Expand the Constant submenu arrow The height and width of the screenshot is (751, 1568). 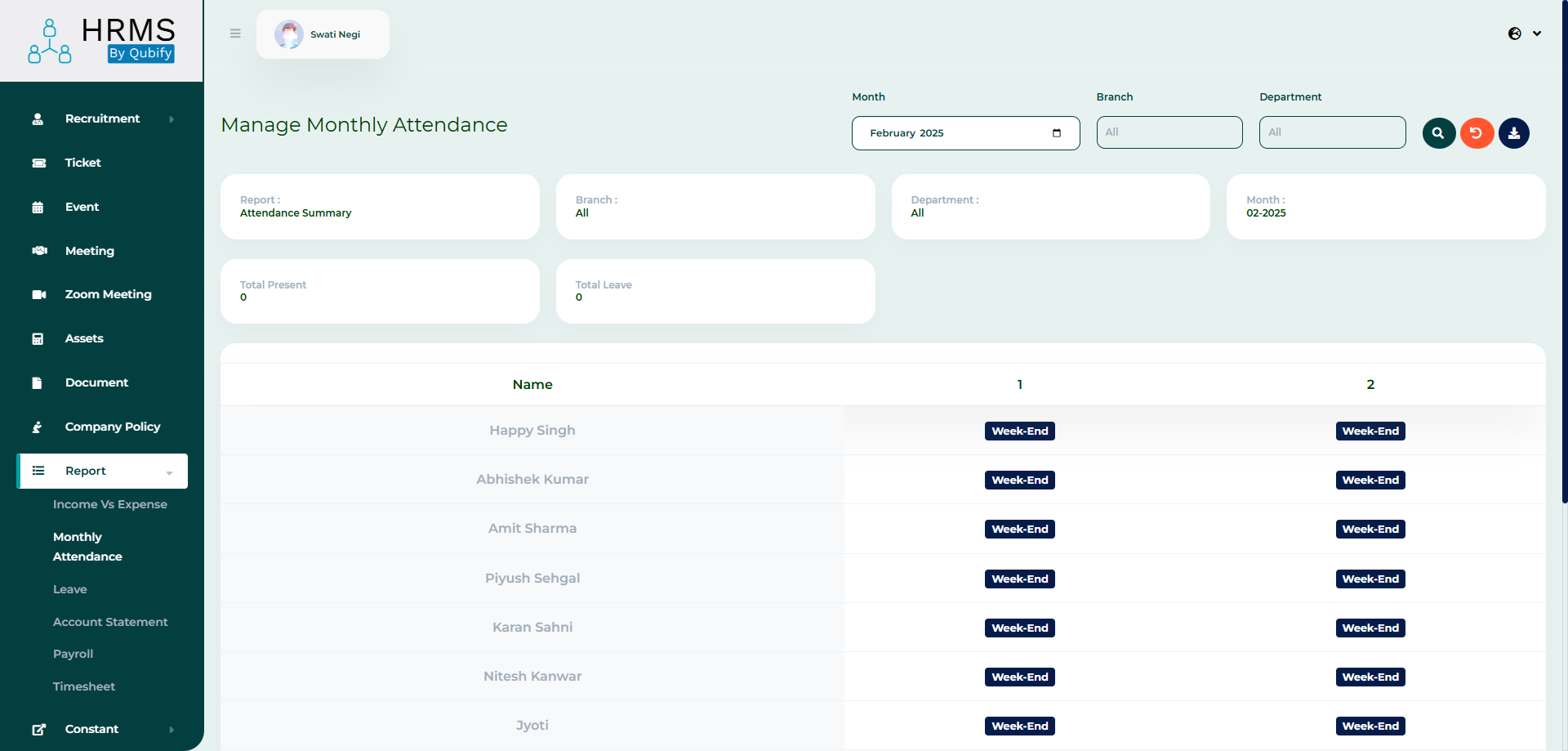click(x=171, y=730)
